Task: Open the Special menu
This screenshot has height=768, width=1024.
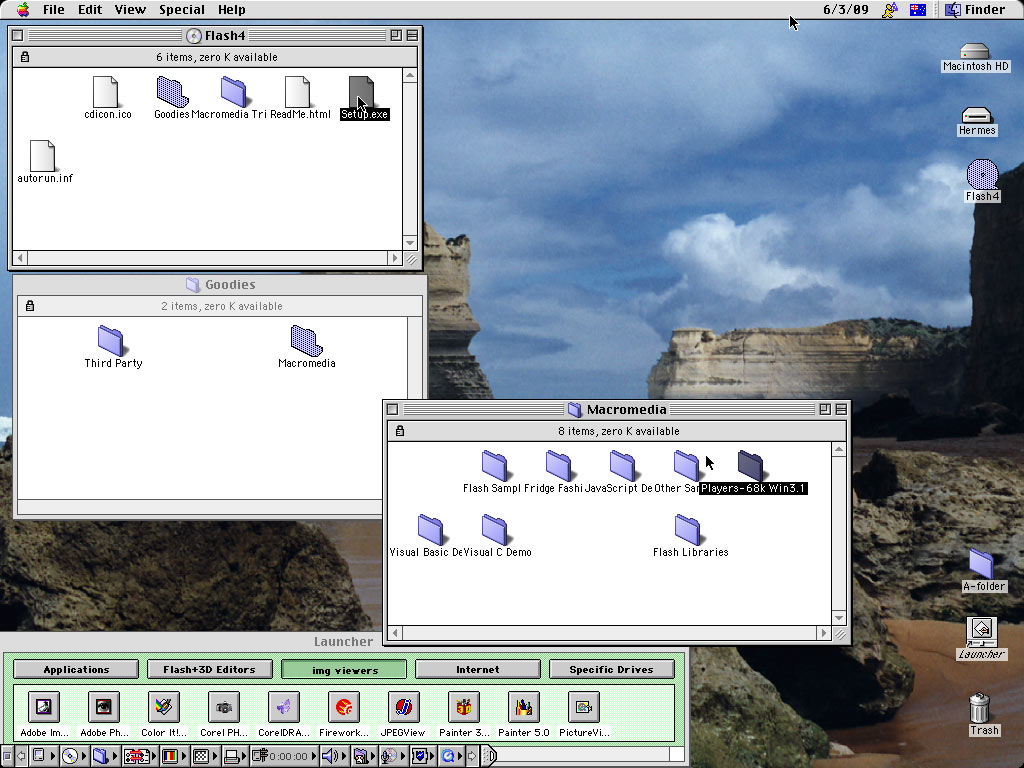Action: click(182, 9)
